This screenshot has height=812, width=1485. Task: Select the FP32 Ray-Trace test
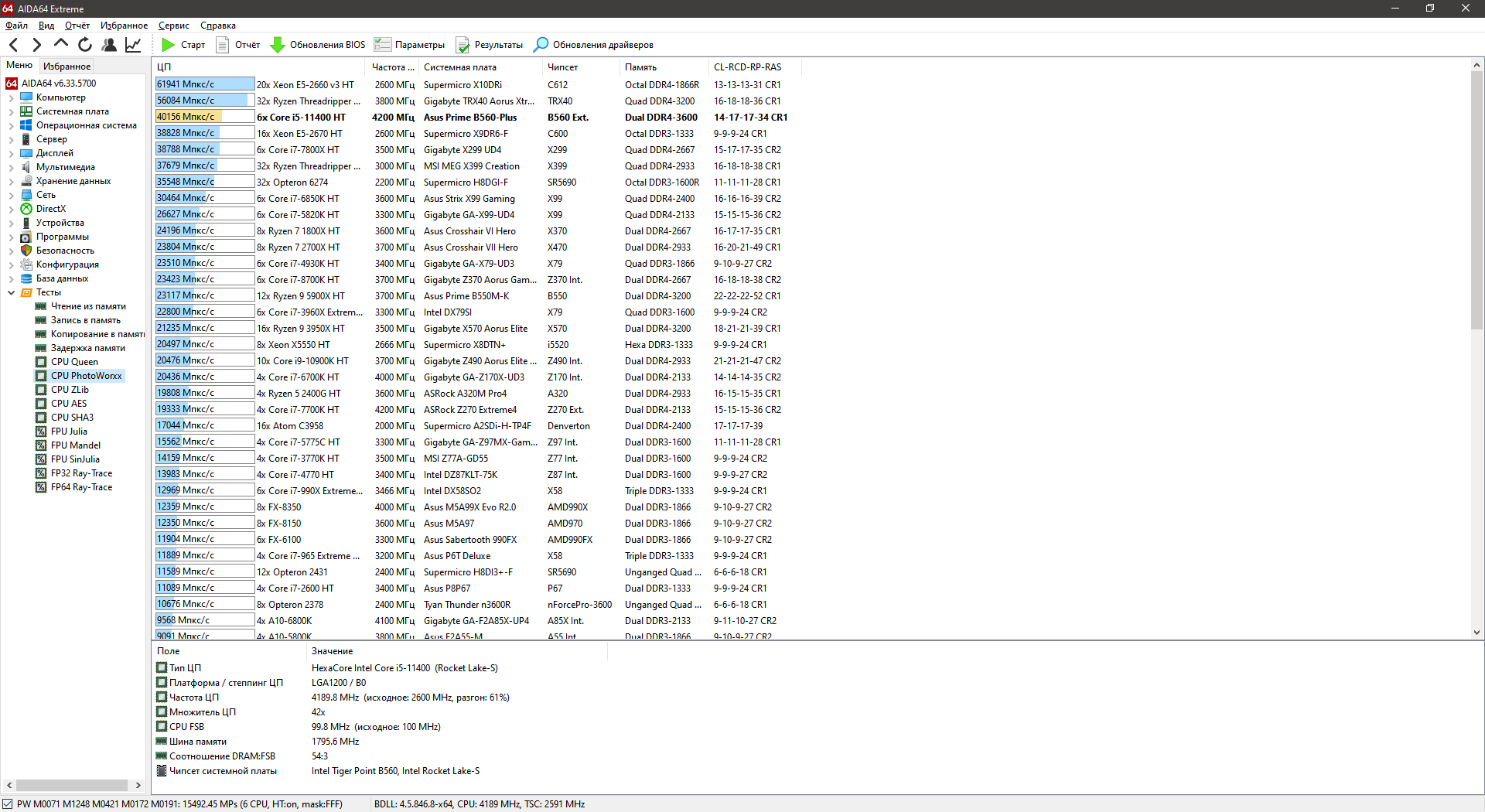pyautogui.click(x=81, y=473)
